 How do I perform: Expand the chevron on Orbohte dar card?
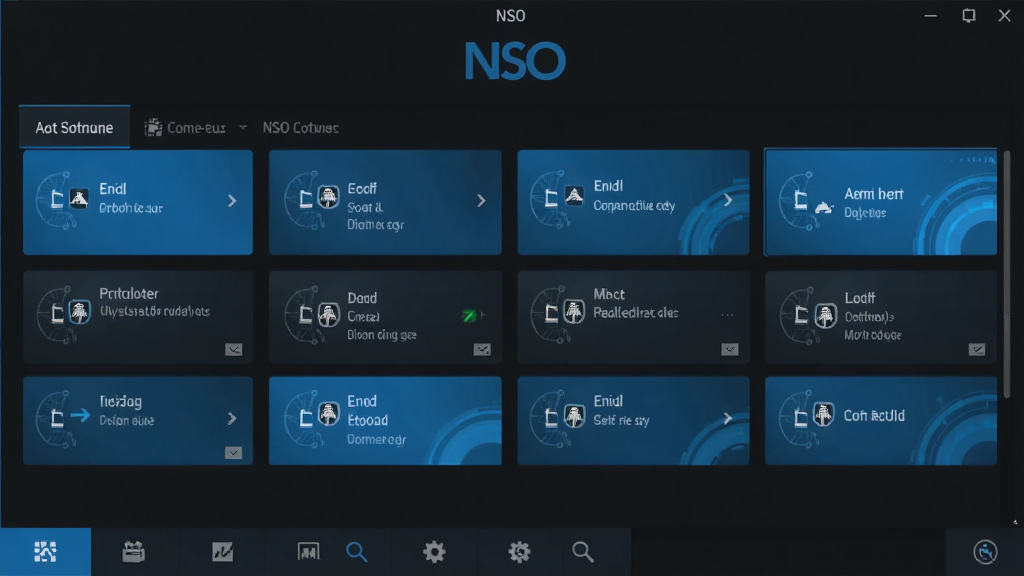[232, 200]
